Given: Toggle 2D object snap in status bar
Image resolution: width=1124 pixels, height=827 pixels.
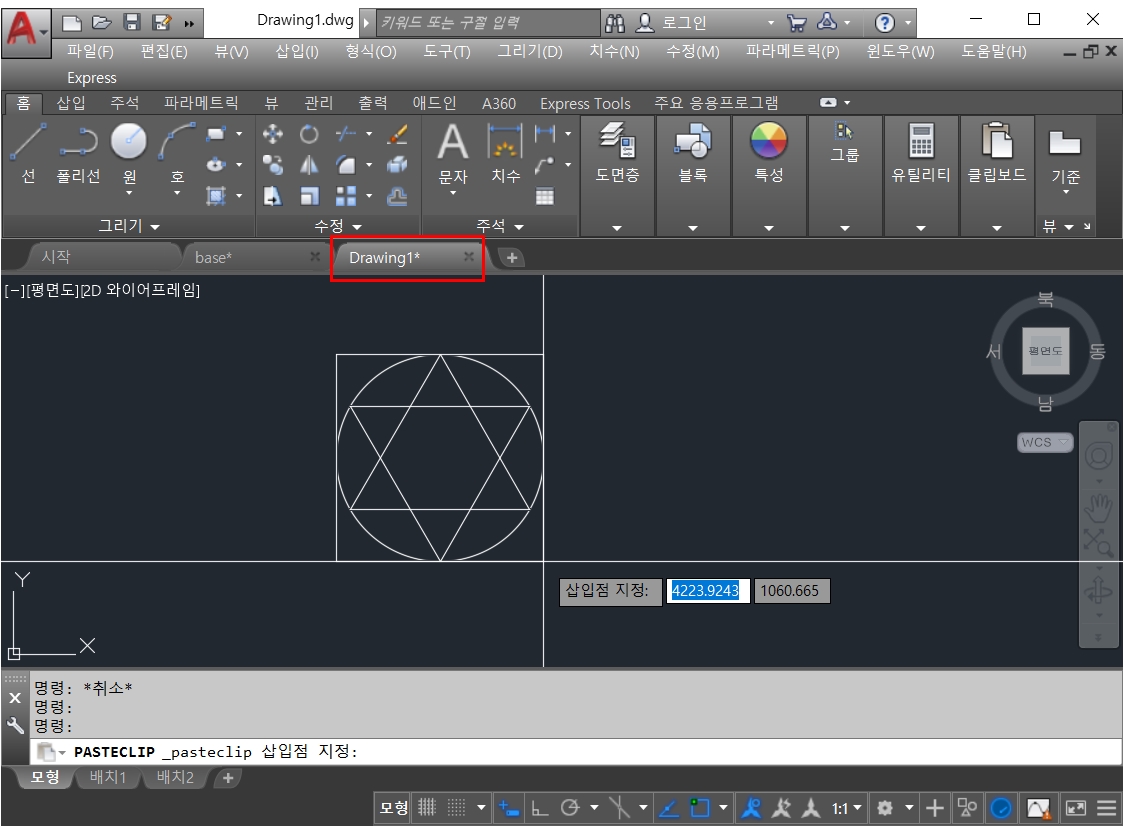Looking at the screenshot, I should point(700,808).
